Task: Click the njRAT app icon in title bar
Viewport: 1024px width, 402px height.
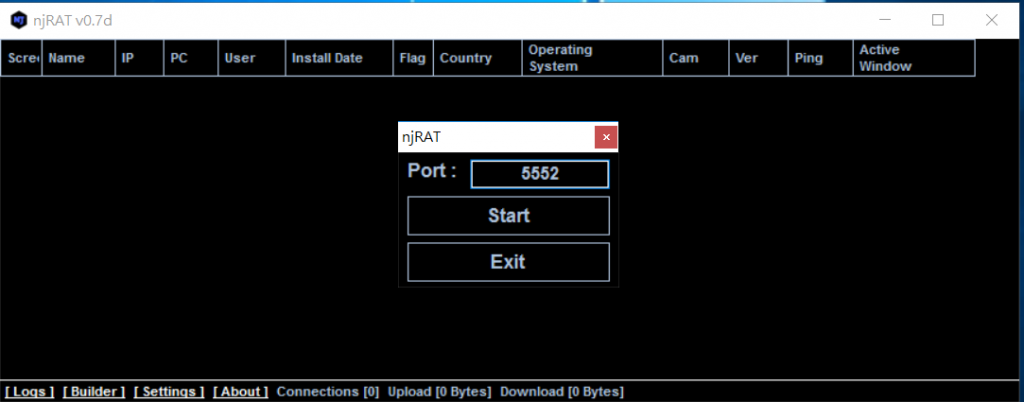Action: coord(19,20)
